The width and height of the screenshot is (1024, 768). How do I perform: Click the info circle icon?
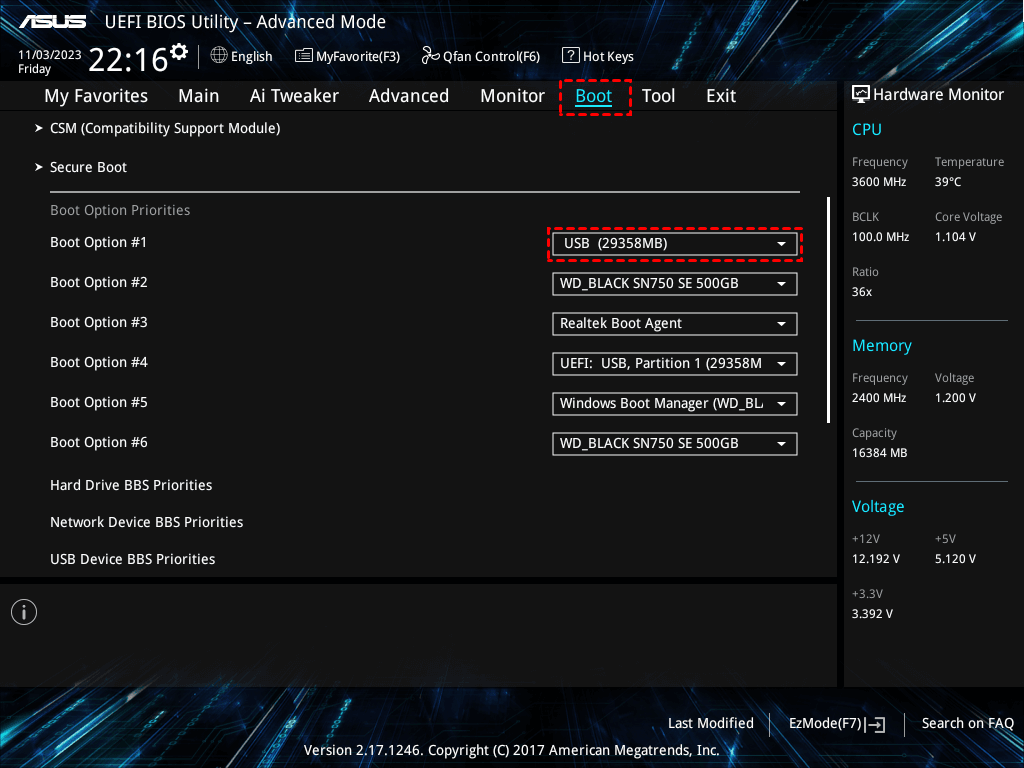click(x=24, y=612)
